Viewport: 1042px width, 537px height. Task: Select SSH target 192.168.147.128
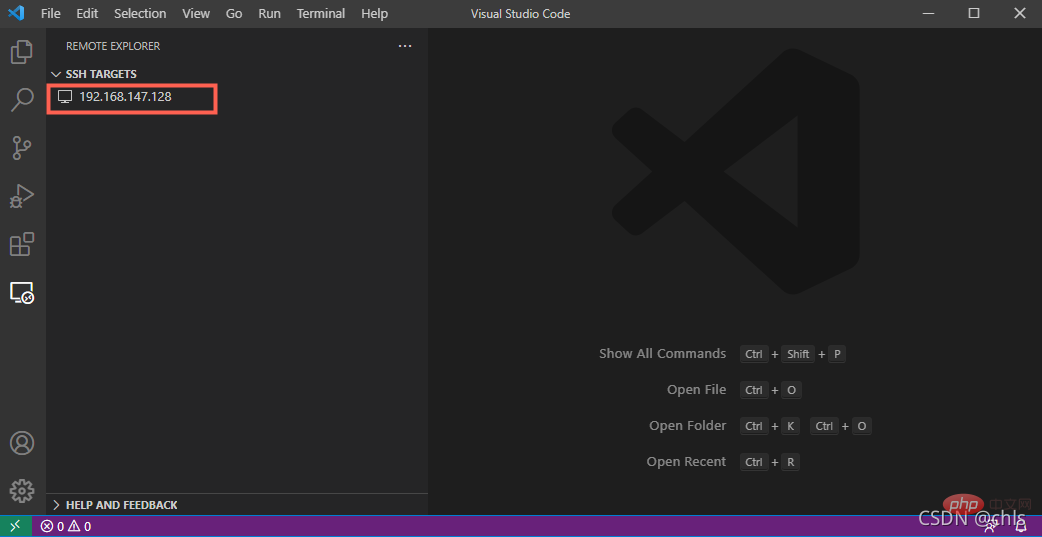(125, 97)
